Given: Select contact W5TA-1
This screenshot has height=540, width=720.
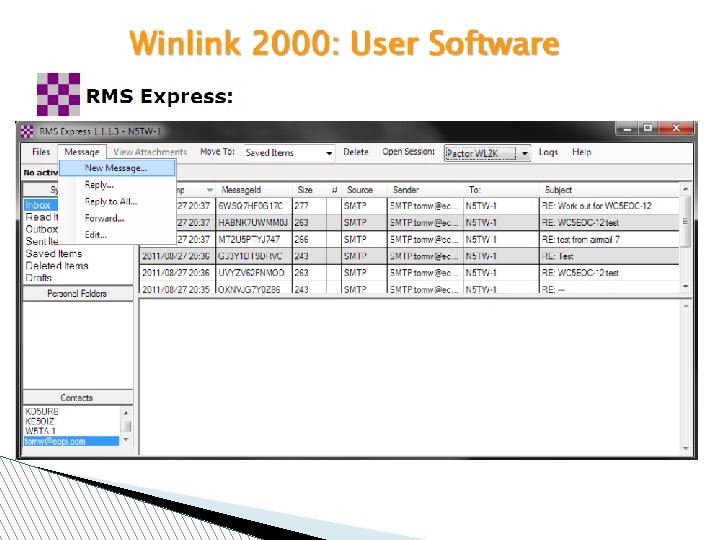Looking at the screenshot, I should [x=40, y=431].
